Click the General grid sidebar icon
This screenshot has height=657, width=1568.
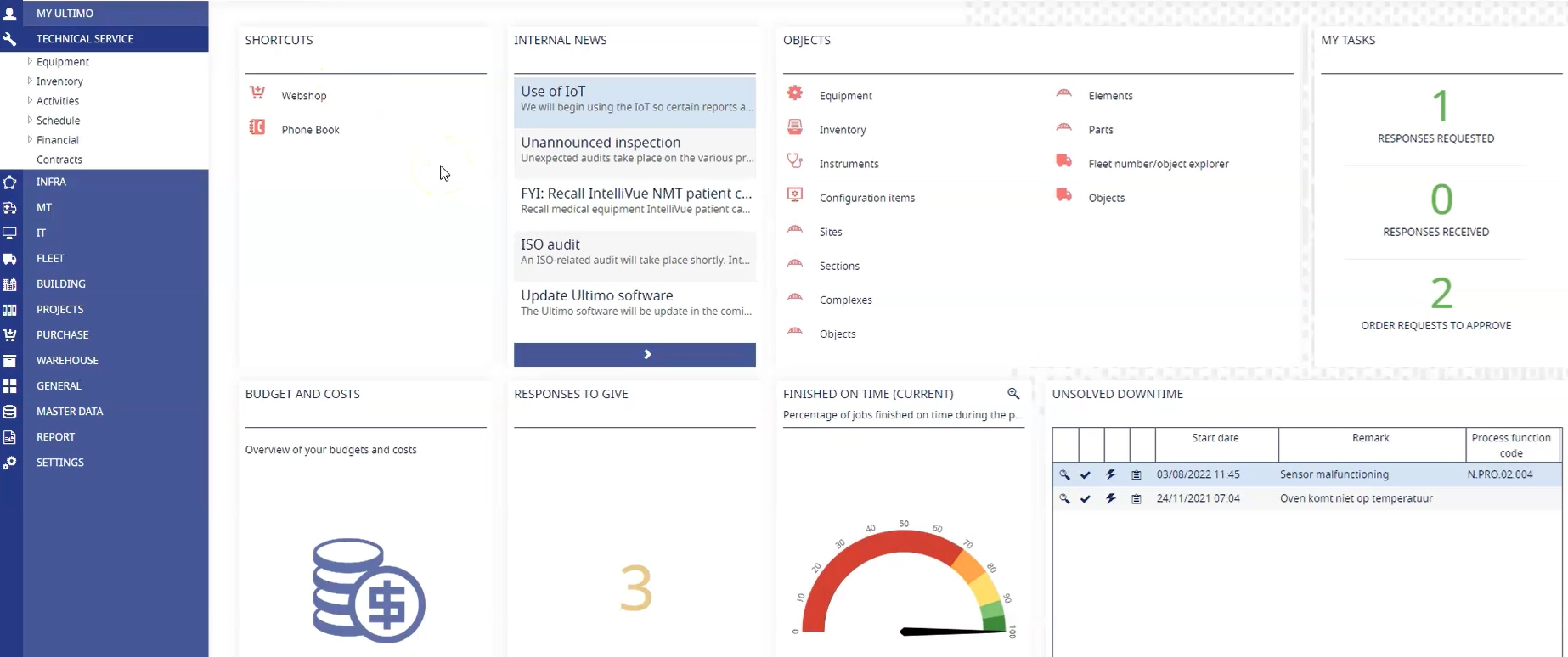coord(9,385)
